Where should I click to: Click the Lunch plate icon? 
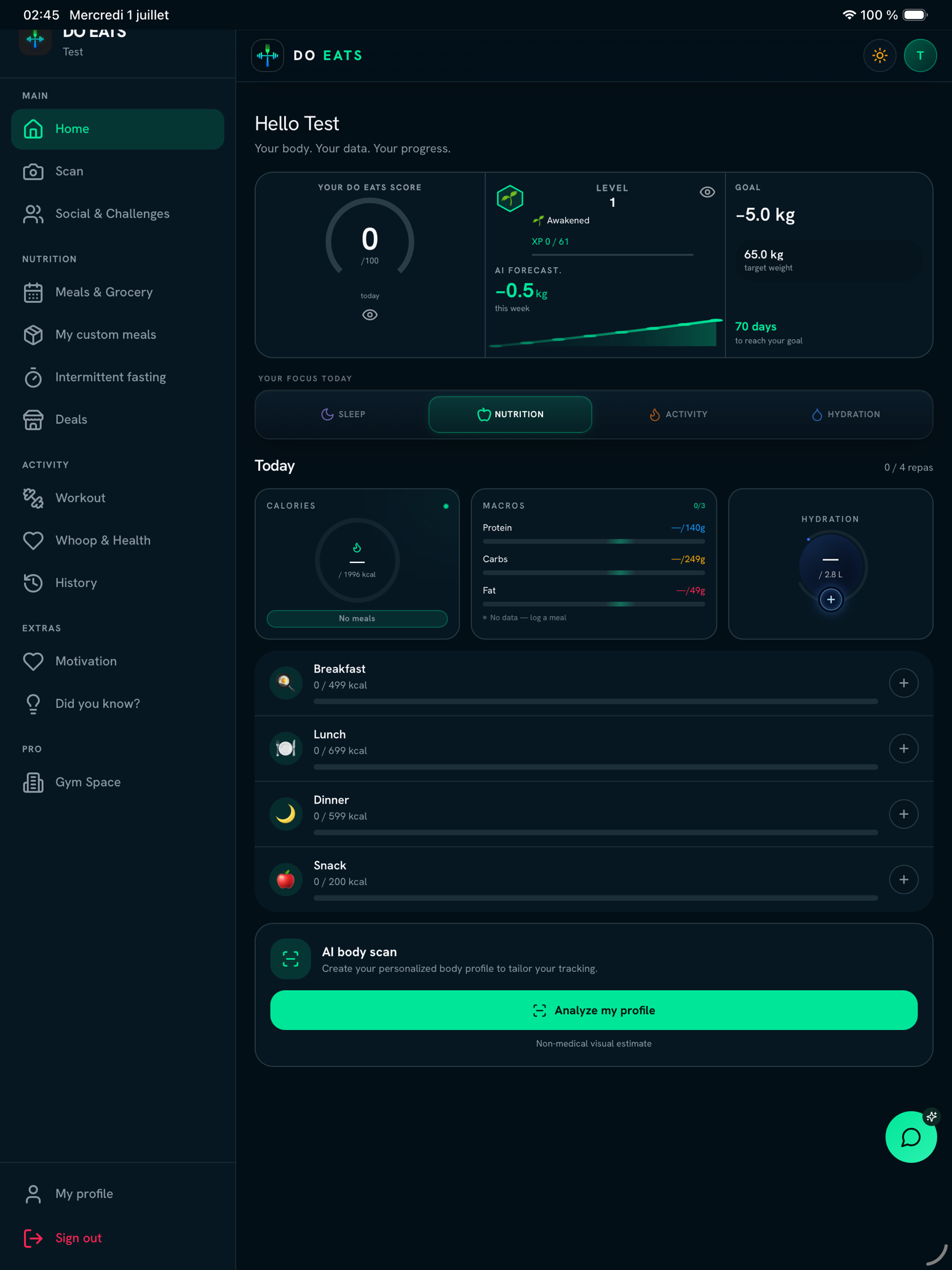click(286, 749)
